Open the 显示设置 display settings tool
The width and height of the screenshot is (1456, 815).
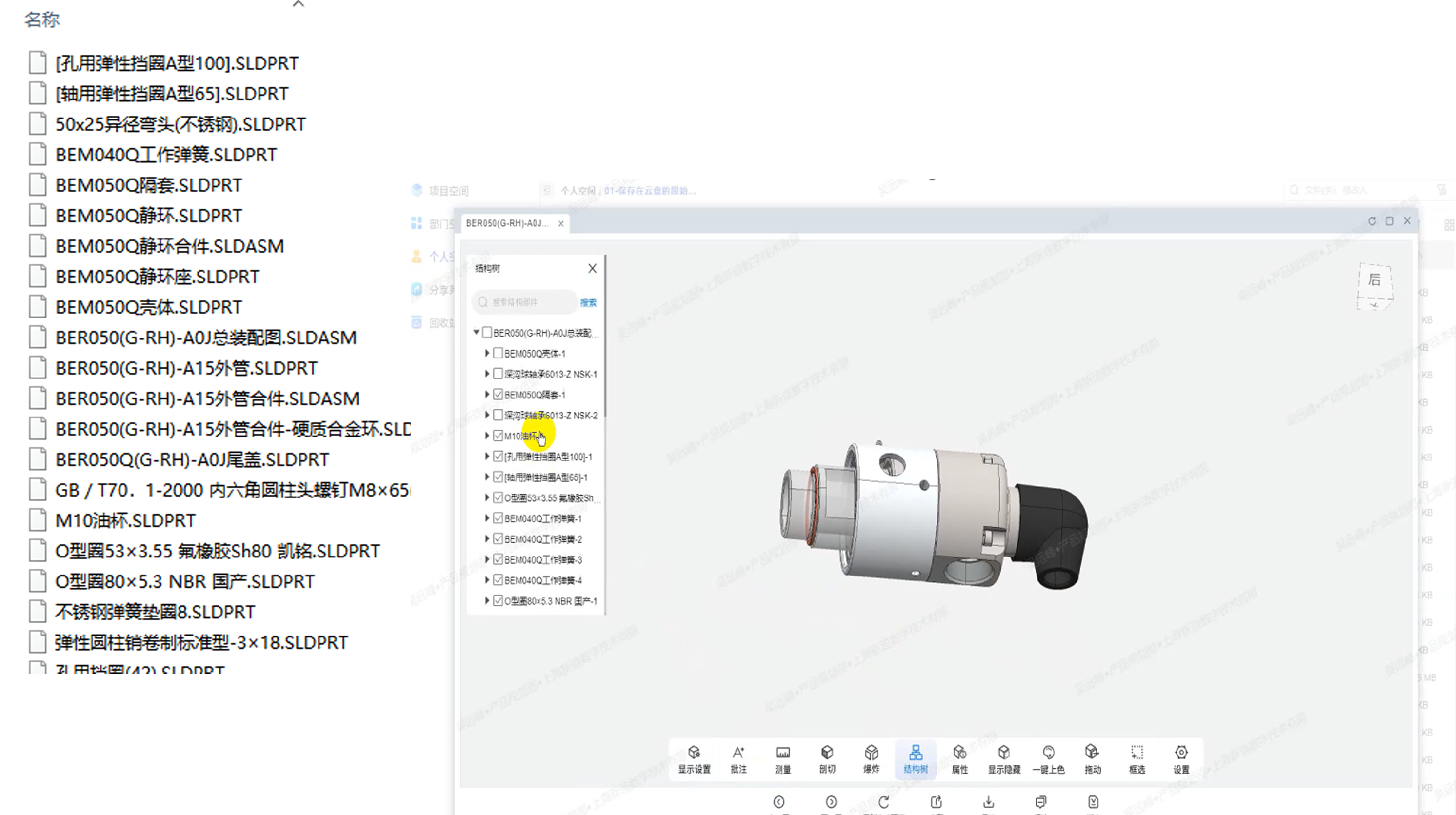tap(694, 758)
